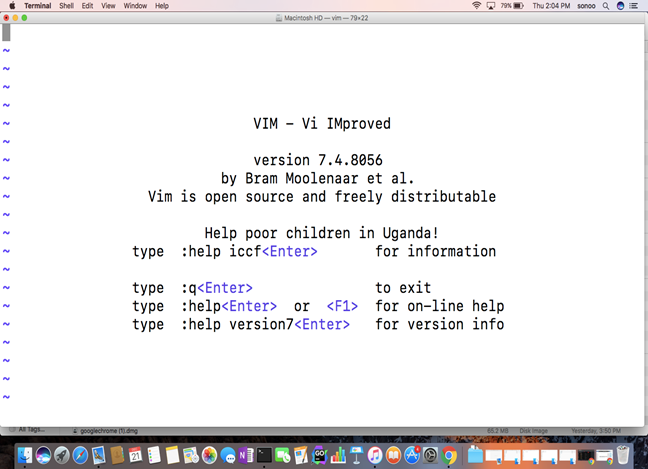Click 'Vim is open source' line
This screenshot has width=648, height=469.
(322, 197)
